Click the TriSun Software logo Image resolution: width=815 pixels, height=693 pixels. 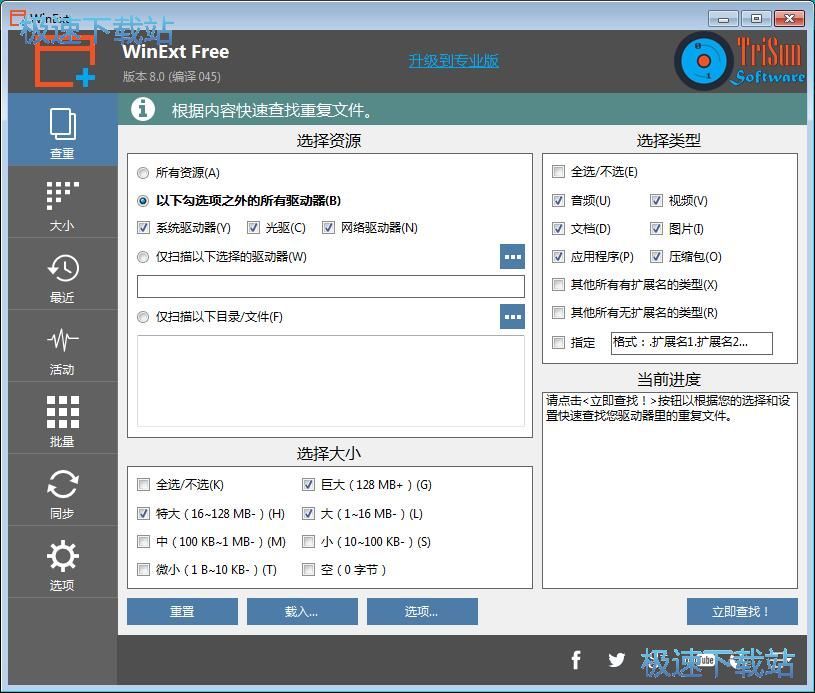tap(705, 60)
